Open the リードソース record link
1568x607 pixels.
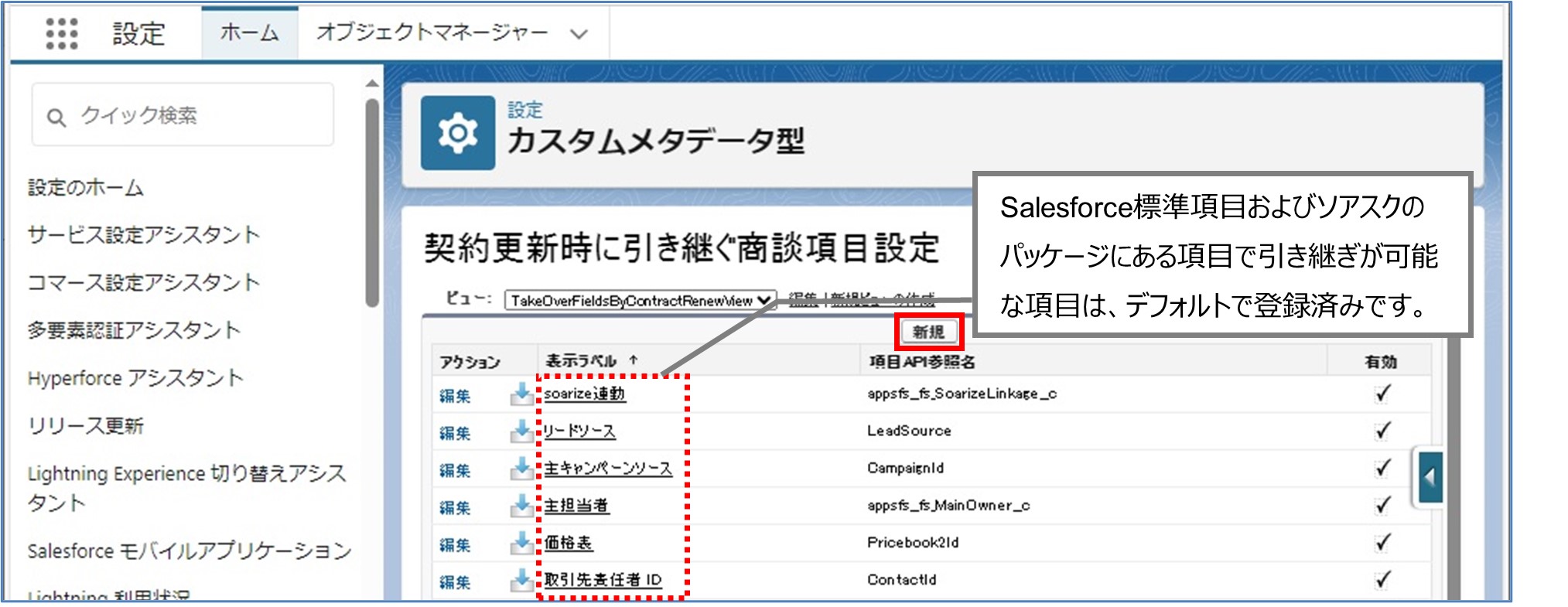click(579, 431)
